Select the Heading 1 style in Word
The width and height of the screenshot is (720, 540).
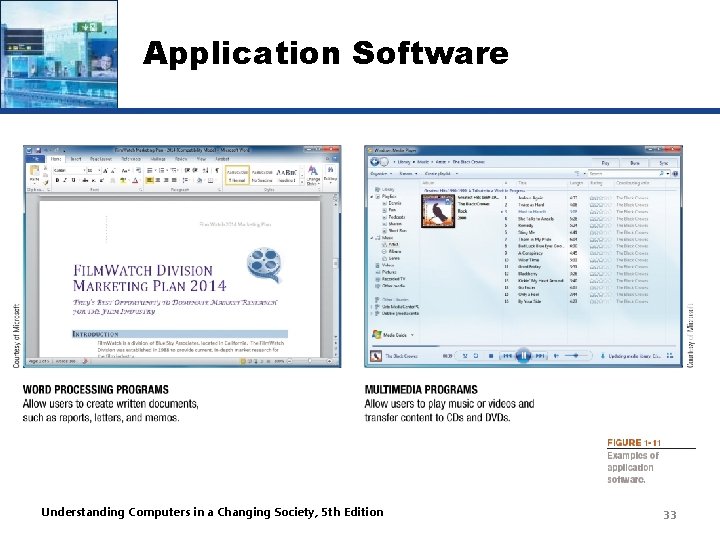coord(287,175)
